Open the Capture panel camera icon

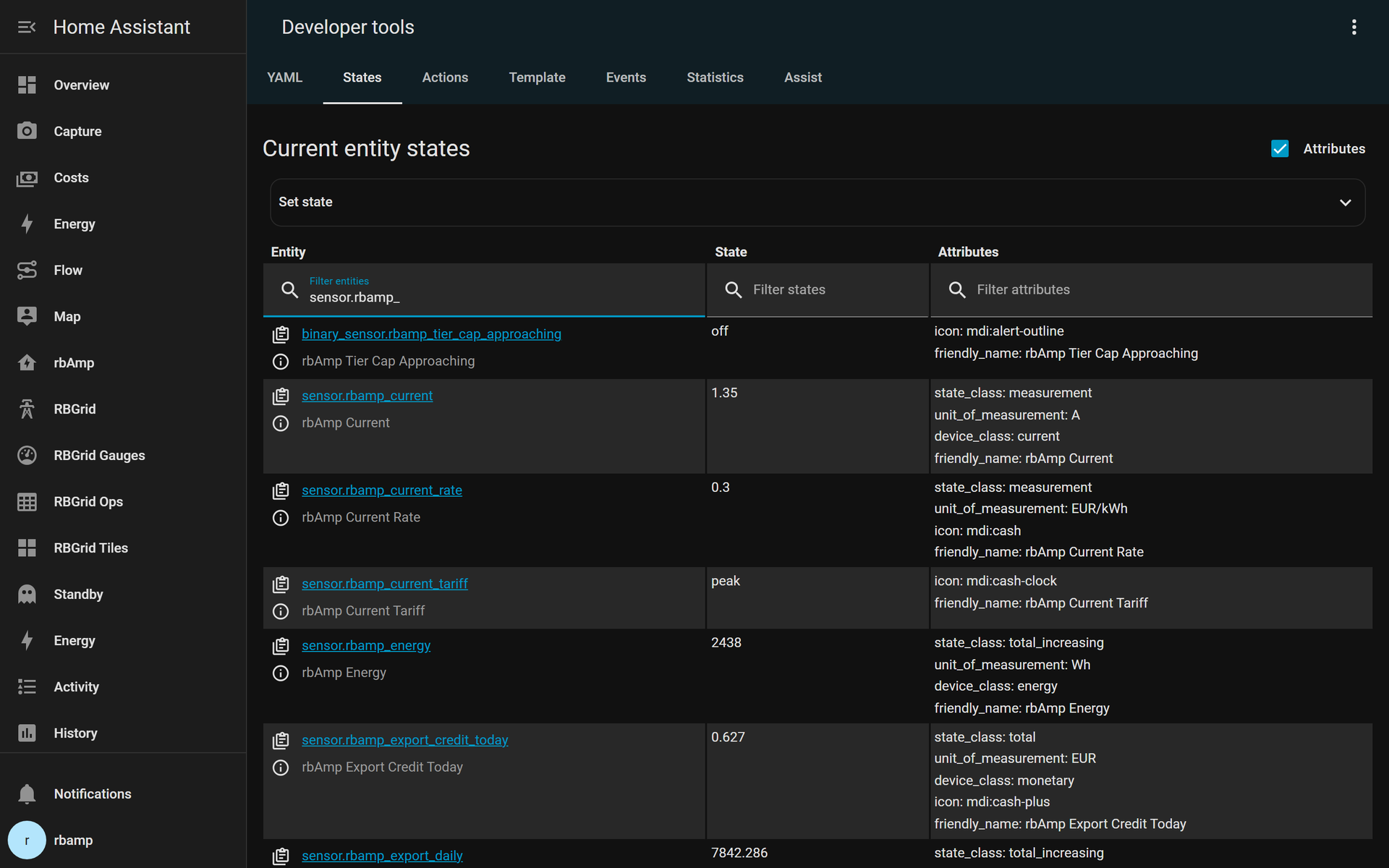coord(27,131)
